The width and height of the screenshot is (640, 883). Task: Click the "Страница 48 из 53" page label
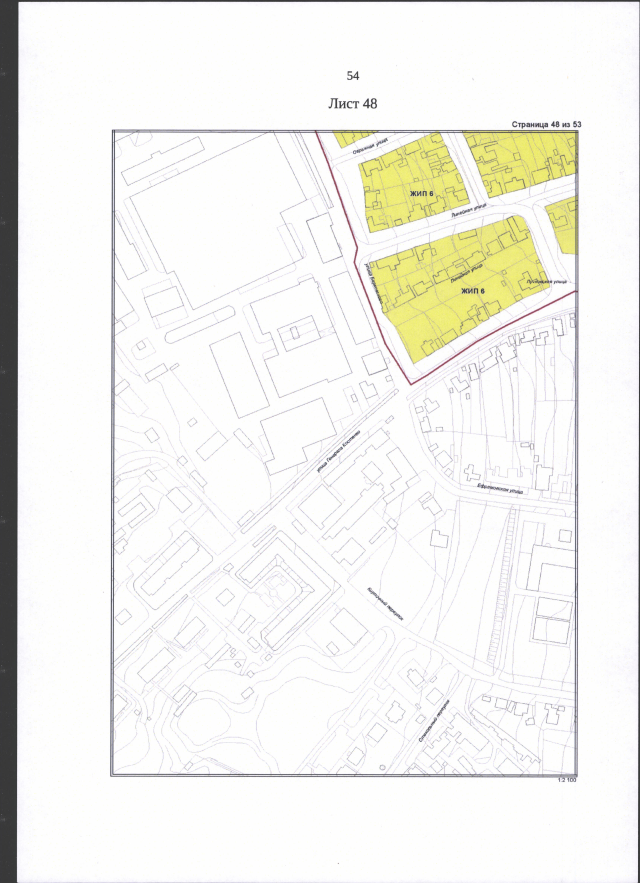pyautogui.click(x=545, y=125)
